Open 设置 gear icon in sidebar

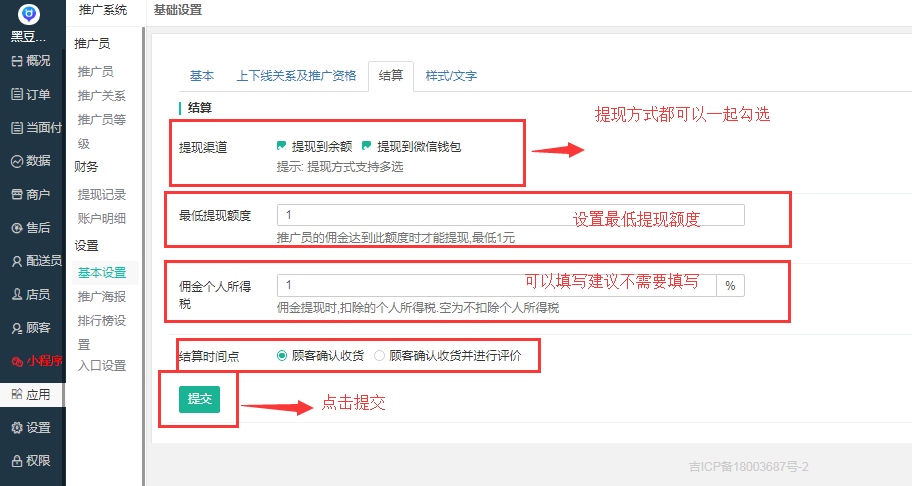pos(17,428)
